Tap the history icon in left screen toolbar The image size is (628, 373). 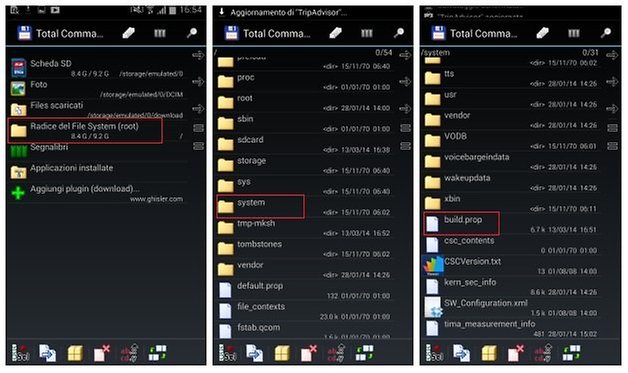tap(160, 33)
